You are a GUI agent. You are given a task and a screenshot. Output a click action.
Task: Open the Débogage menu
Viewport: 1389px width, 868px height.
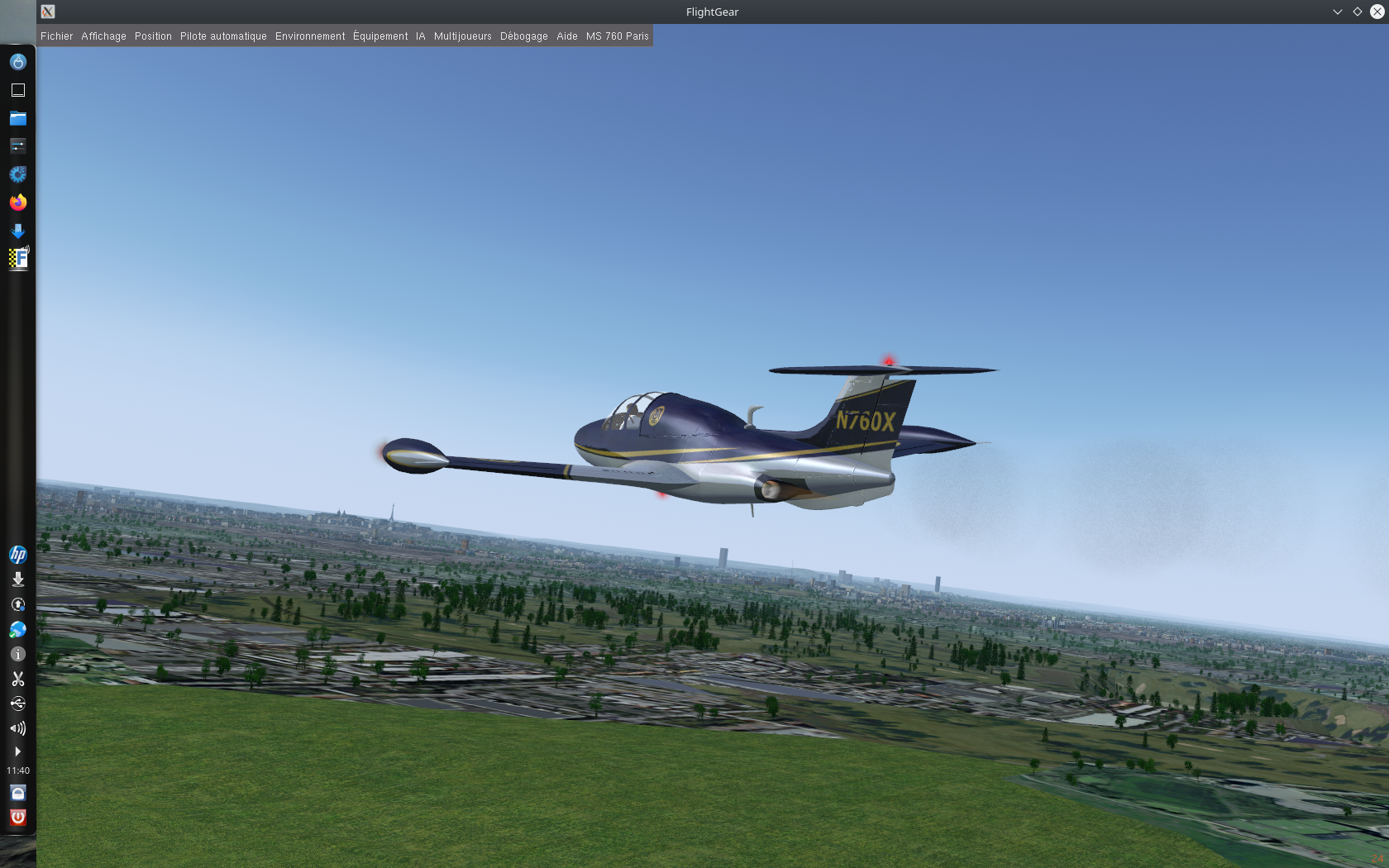point(524,36)
